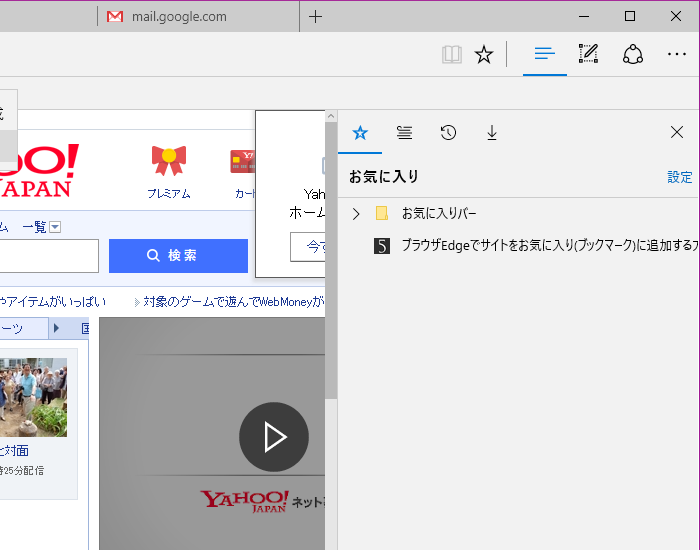700x550 pixels.
Task: Play the Yahoo Japan video
Action: (274, 437)
